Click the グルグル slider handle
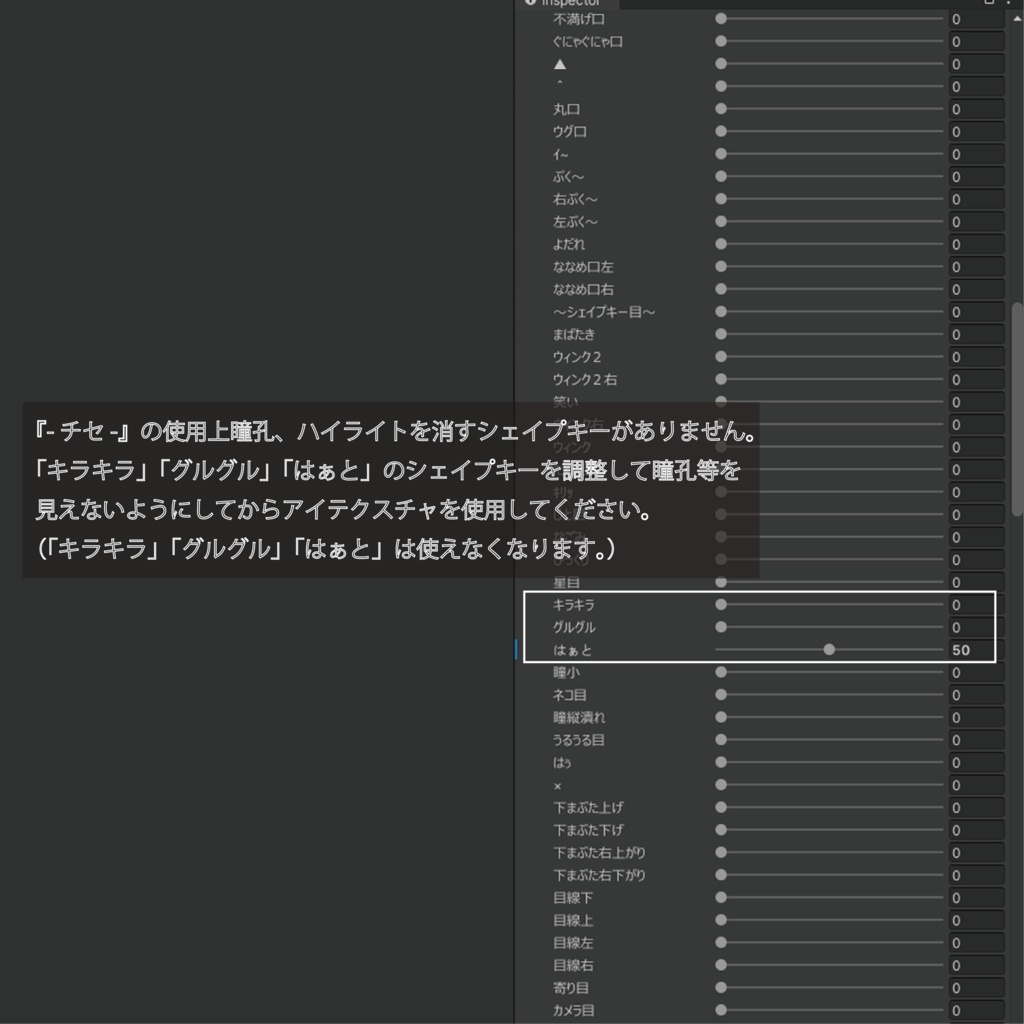This screenshot has height=1024, width=1024. (720, 627)
